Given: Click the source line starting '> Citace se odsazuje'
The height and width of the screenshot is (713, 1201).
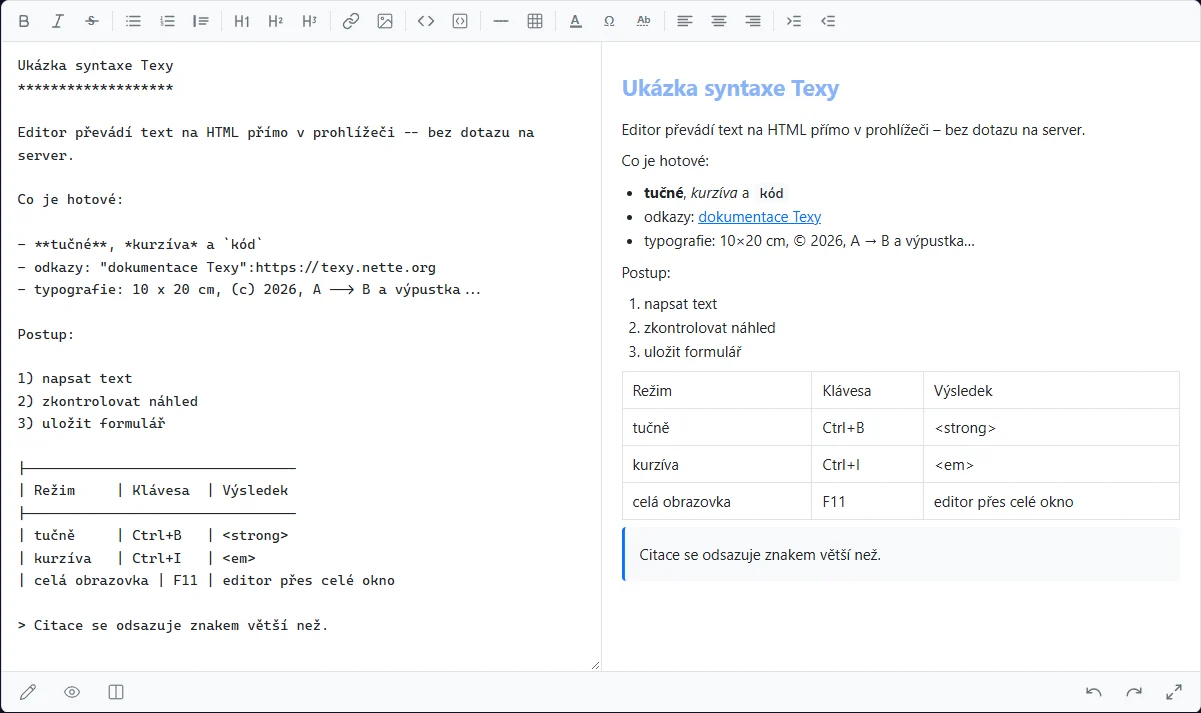Looking at the screenshot, I should (x=173, y=626).
